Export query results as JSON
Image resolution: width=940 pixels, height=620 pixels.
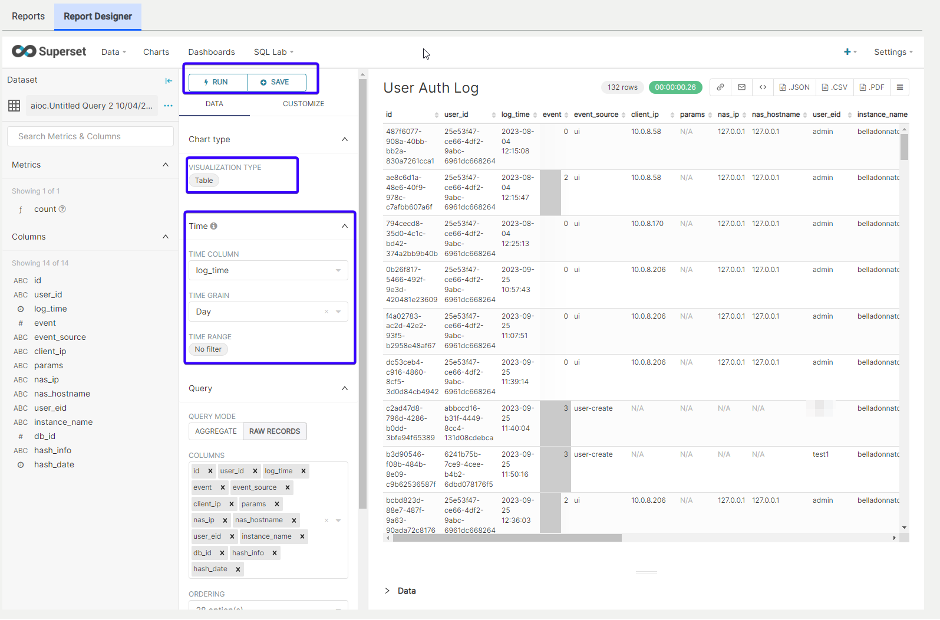pyautogui.click(x=795, y=87)
